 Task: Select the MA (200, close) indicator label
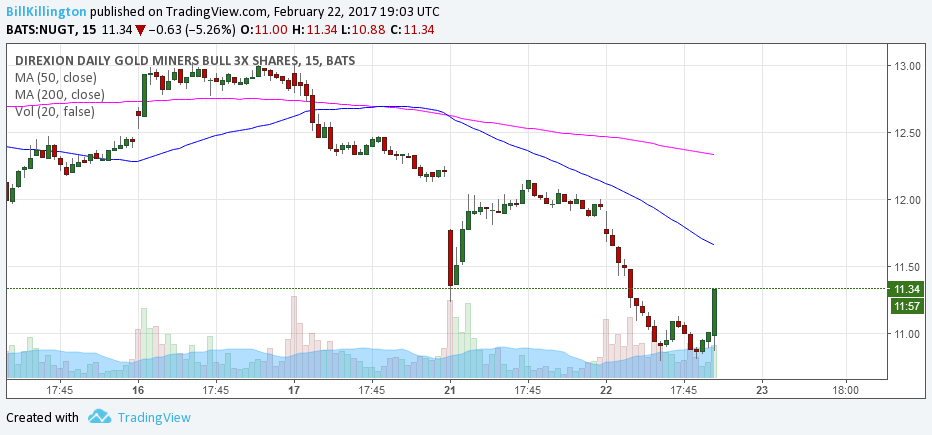point(59,94)
